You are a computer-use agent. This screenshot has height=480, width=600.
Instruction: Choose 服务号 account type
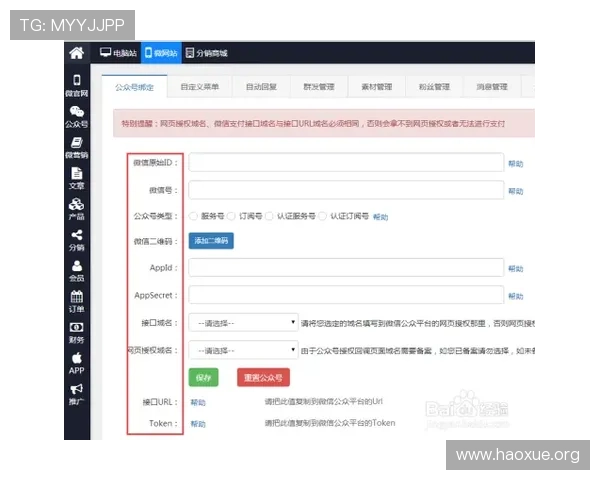tap(194, 216)
